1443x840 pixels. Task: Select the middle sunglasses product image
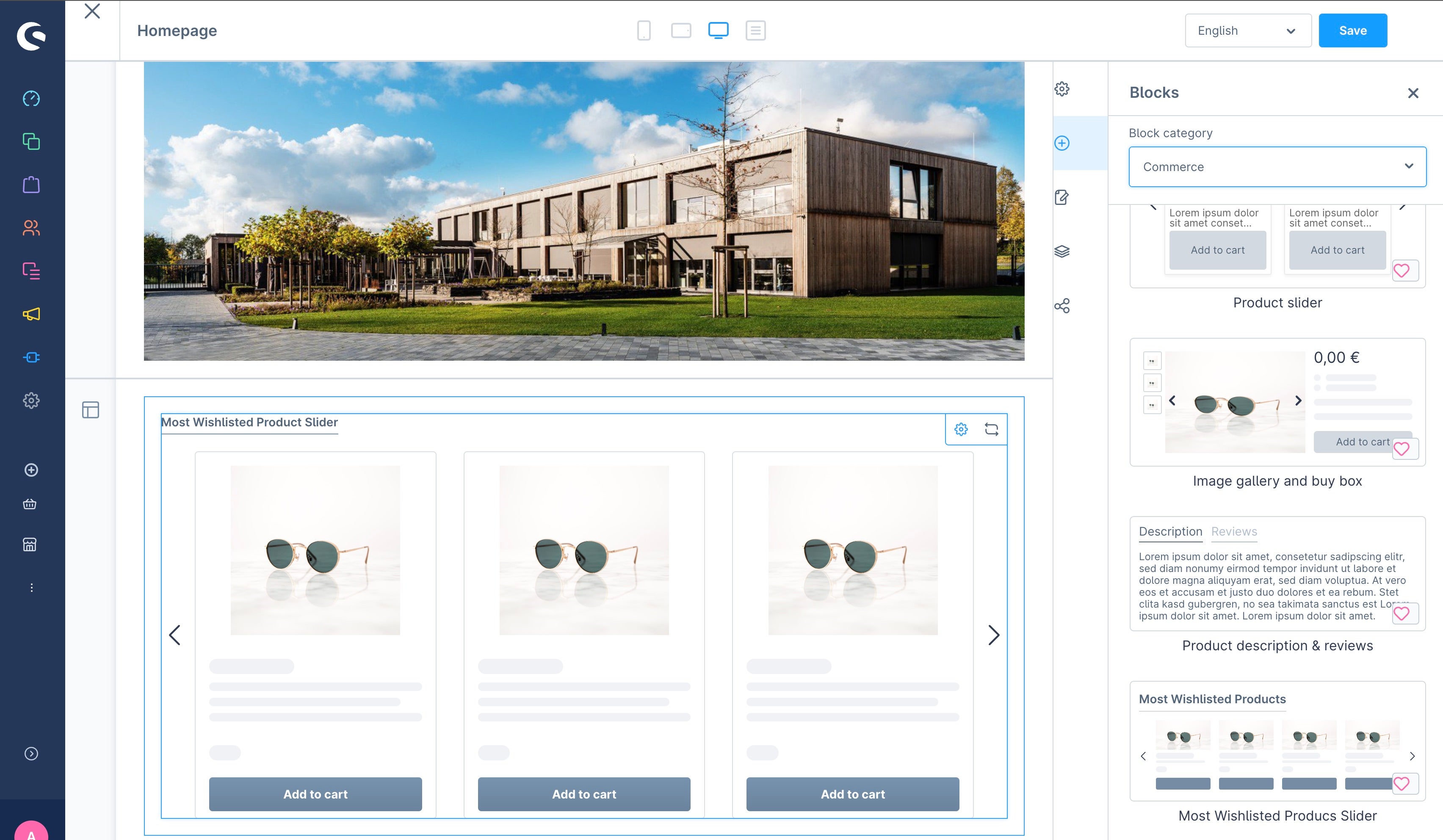pos(584,550)
